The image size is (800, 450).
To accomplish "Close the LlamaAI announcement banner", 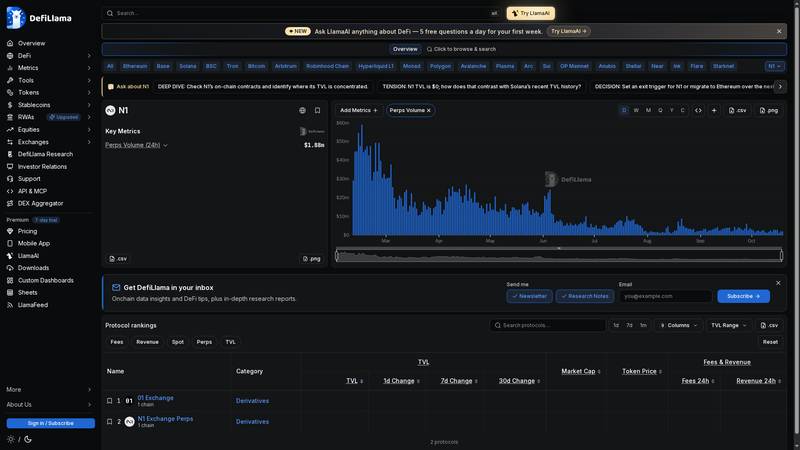I will tap(779, 31).
